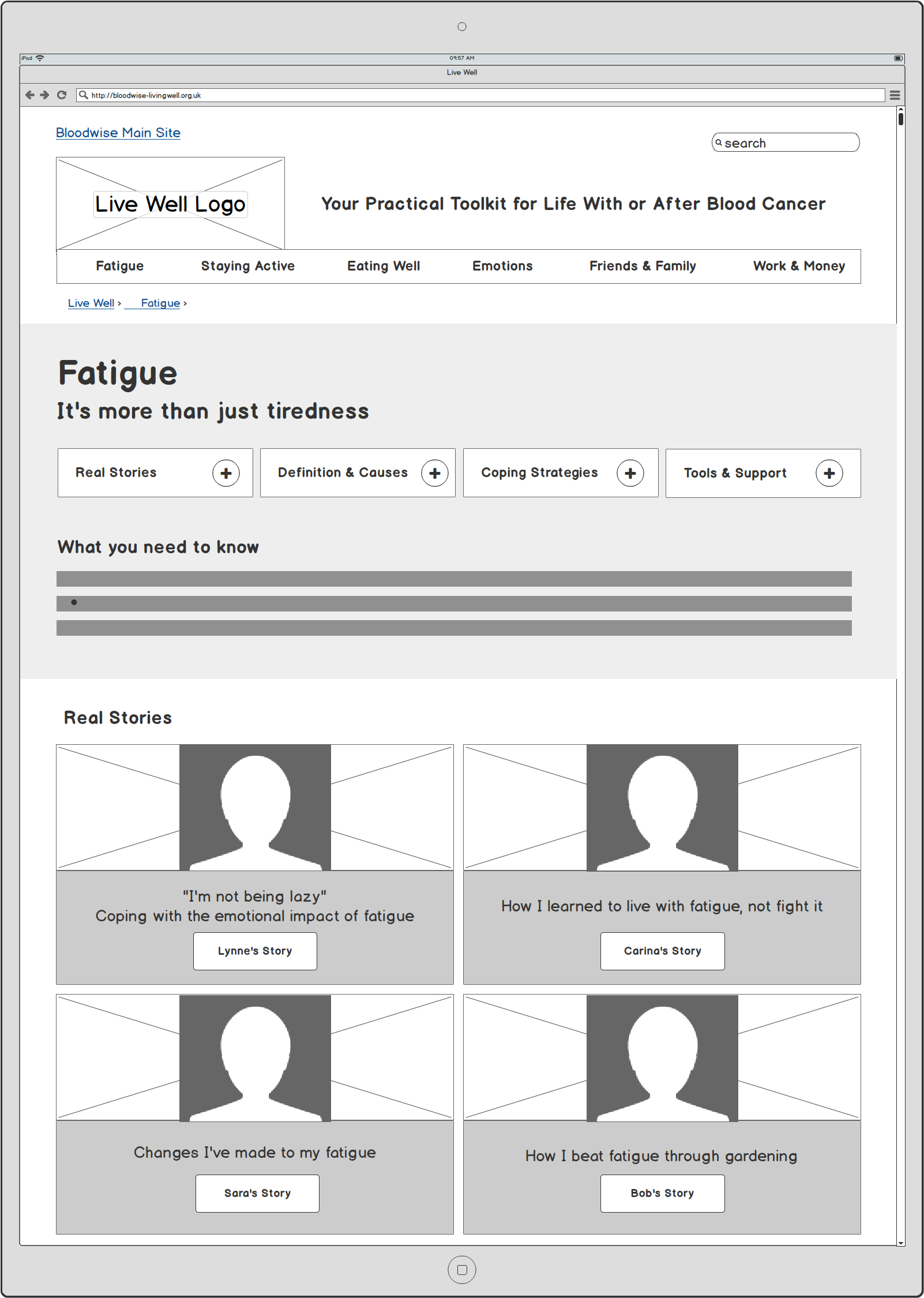This screenshot has height=1298, width=924.
Task: Click the Real Stories accordion label
Action: coord(116,472)
